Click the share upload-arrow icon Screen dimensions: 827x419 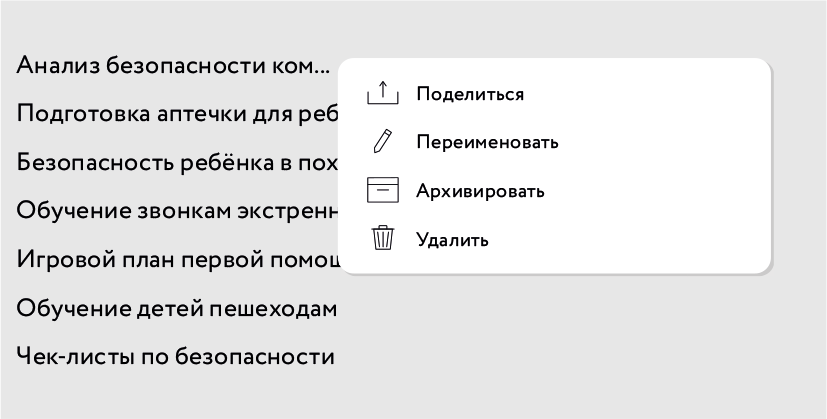(x=383, y=94)
